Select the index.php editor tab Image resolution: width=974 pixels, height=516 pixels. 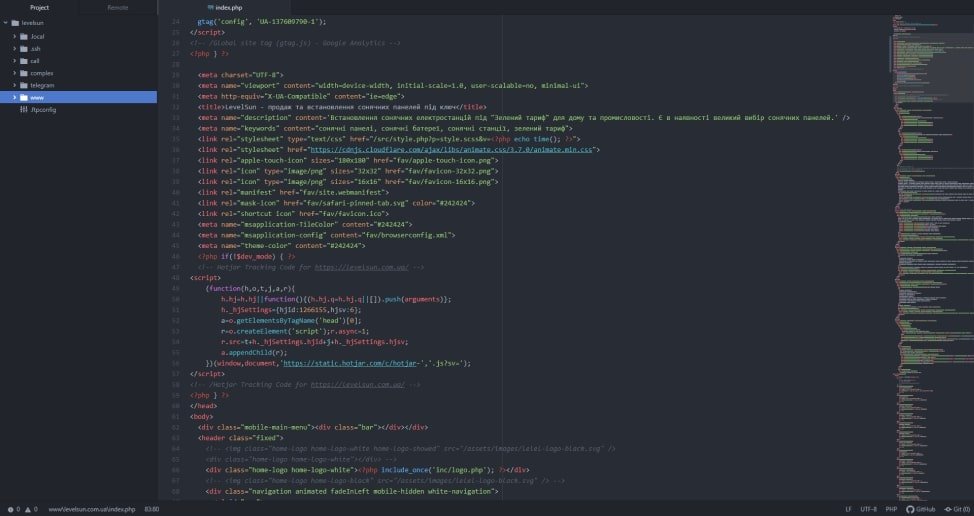pos(224,7)
